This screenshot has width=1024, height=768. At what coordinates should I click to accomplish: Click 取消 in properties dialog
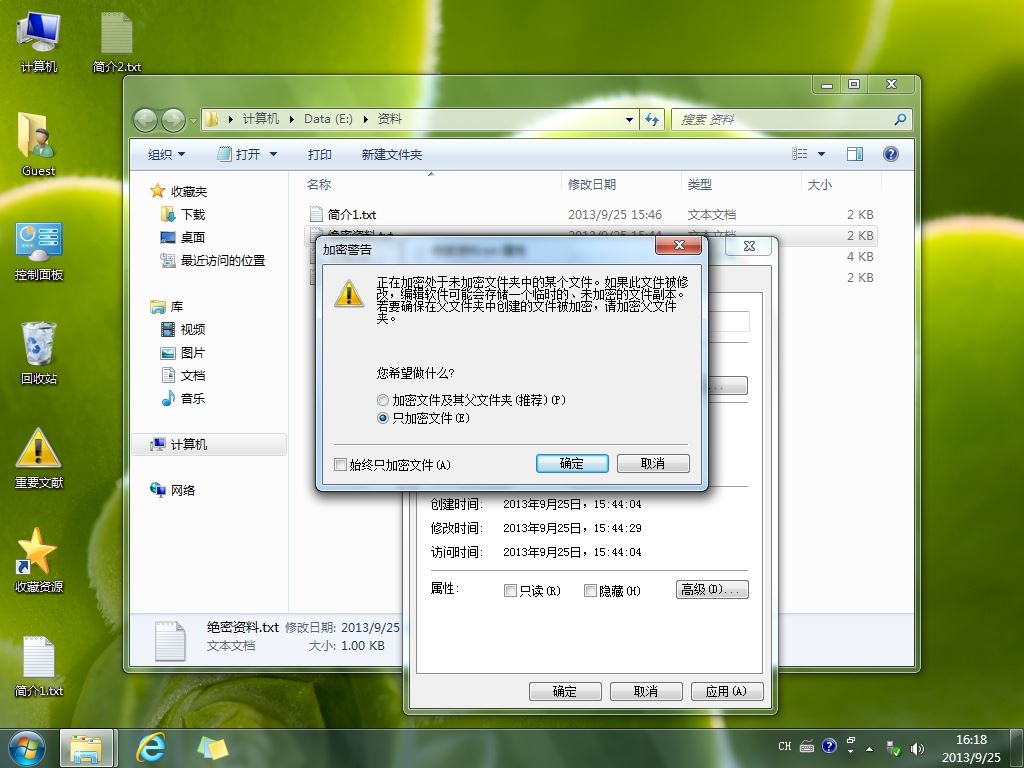tap(646, 692)
